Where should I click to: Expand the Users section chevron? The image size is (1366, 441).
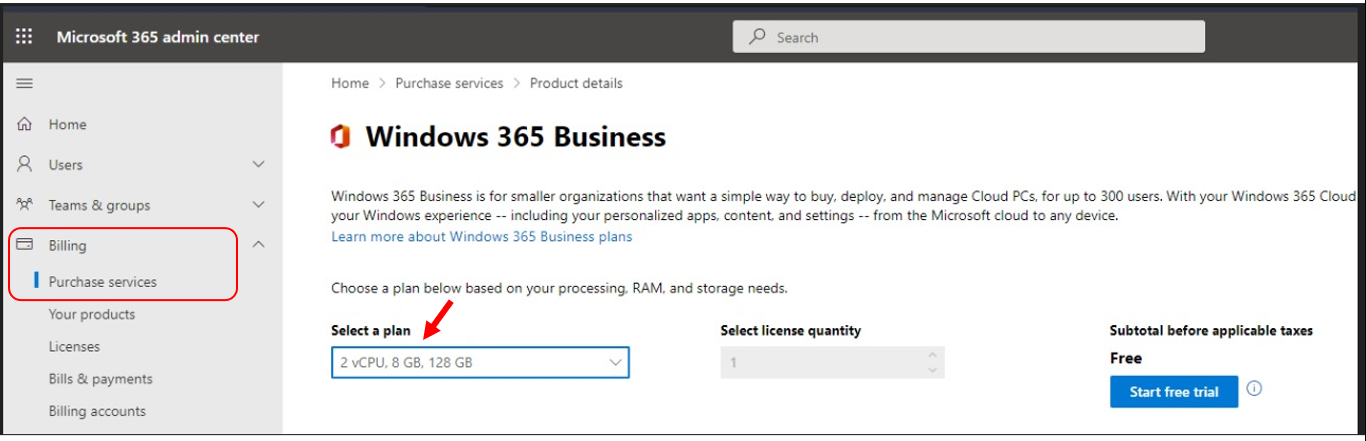(258, 164)
